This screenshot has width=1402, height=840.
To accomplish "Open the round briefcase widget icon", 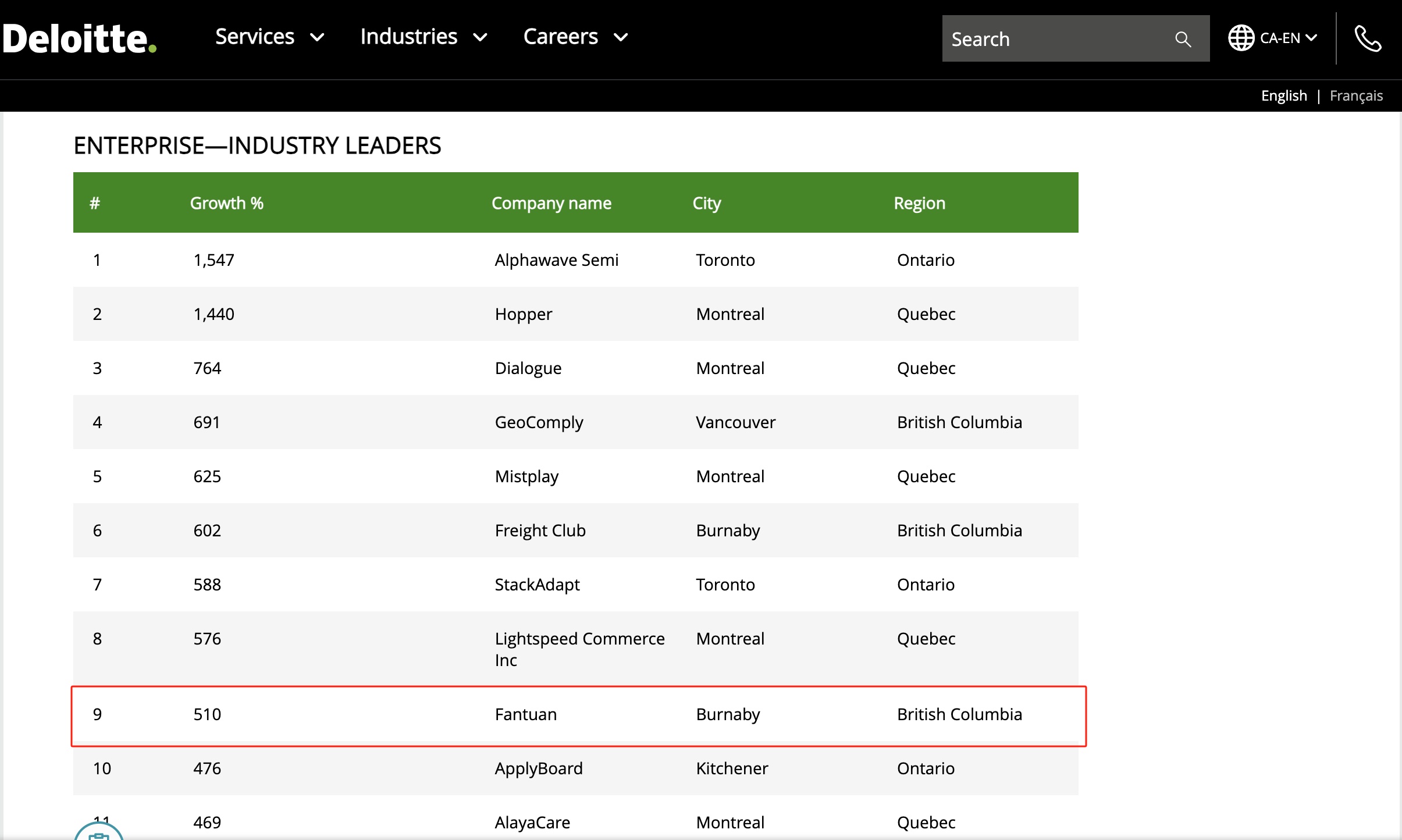I will [99, 831].
